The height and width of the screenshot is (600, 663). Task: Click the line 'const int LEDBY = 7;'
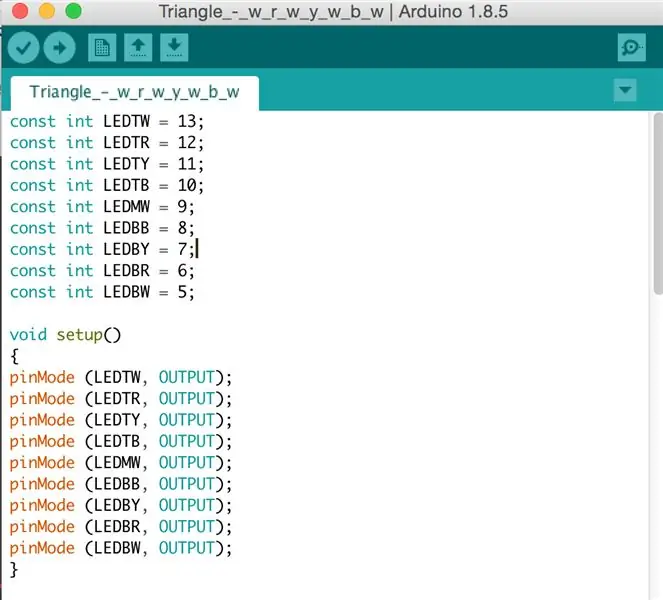point(102,249)
